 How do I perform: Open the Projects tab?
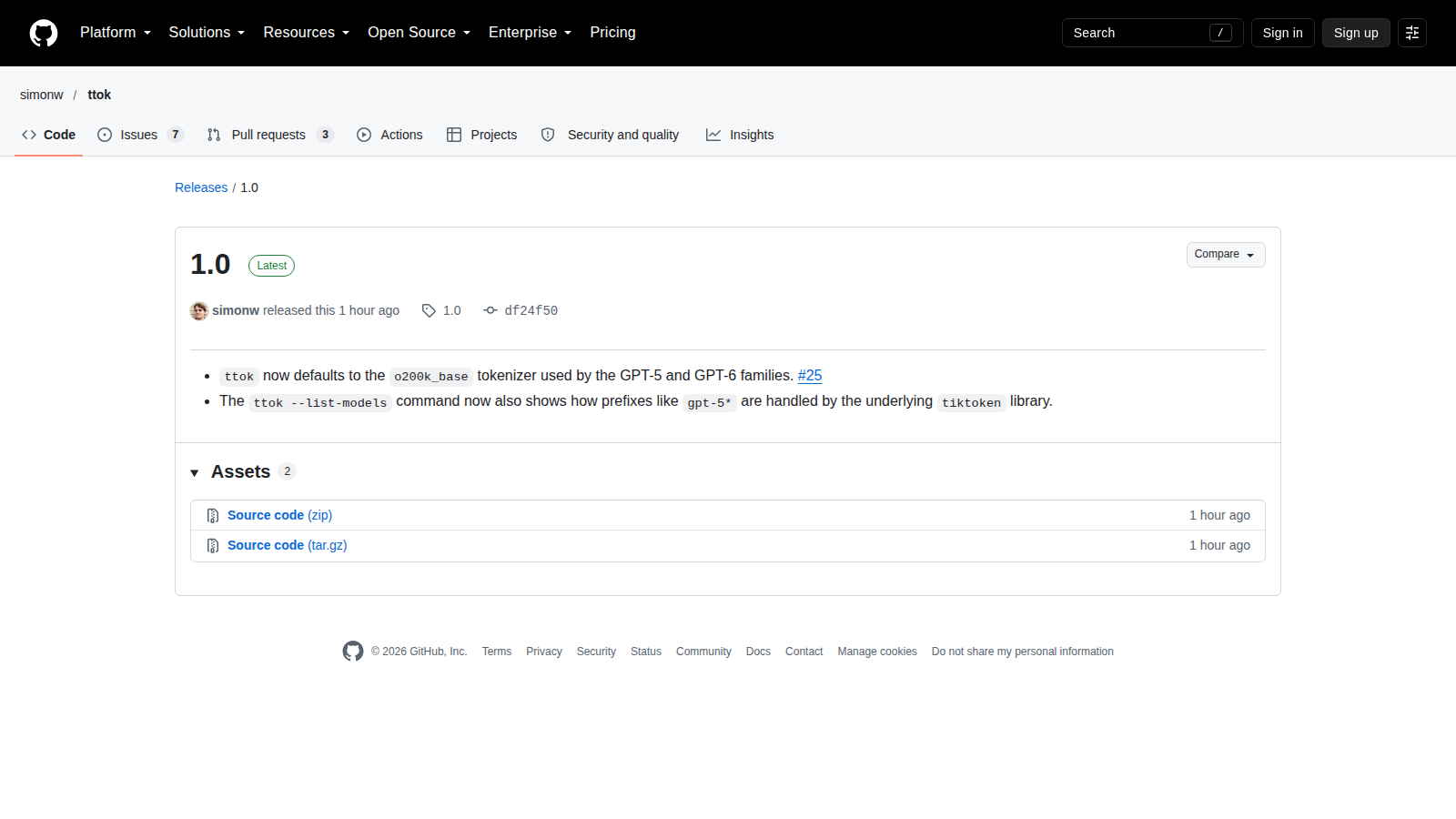[x=482, y=135]
